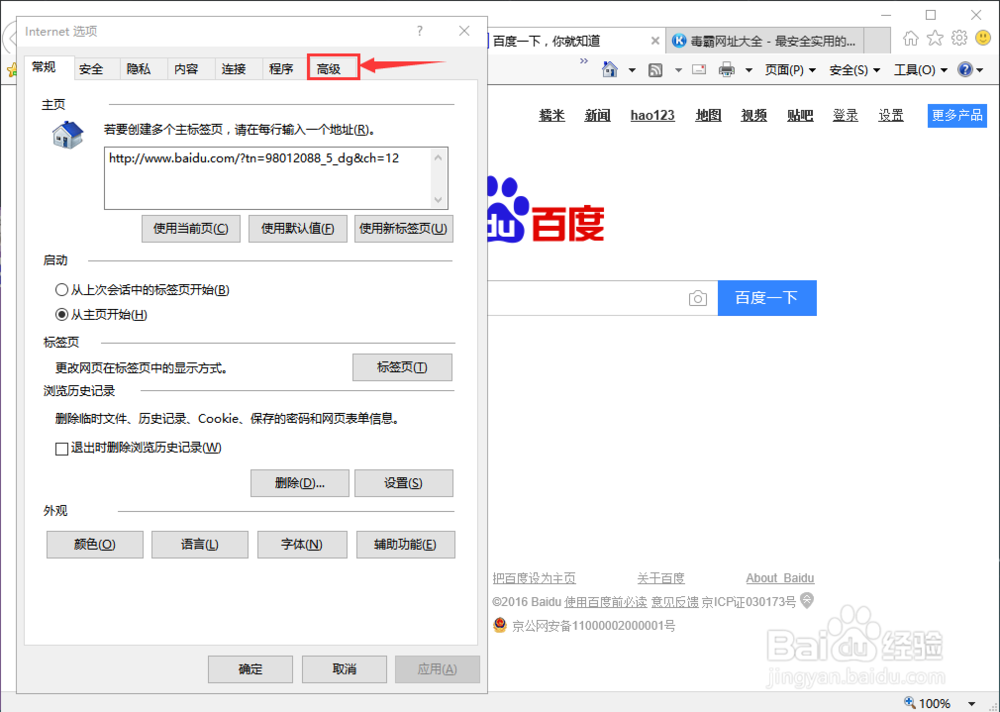The width and height of the screenshot is (1000, 712).
Task: Click the RSS feed icon
Action: (655, 69)
